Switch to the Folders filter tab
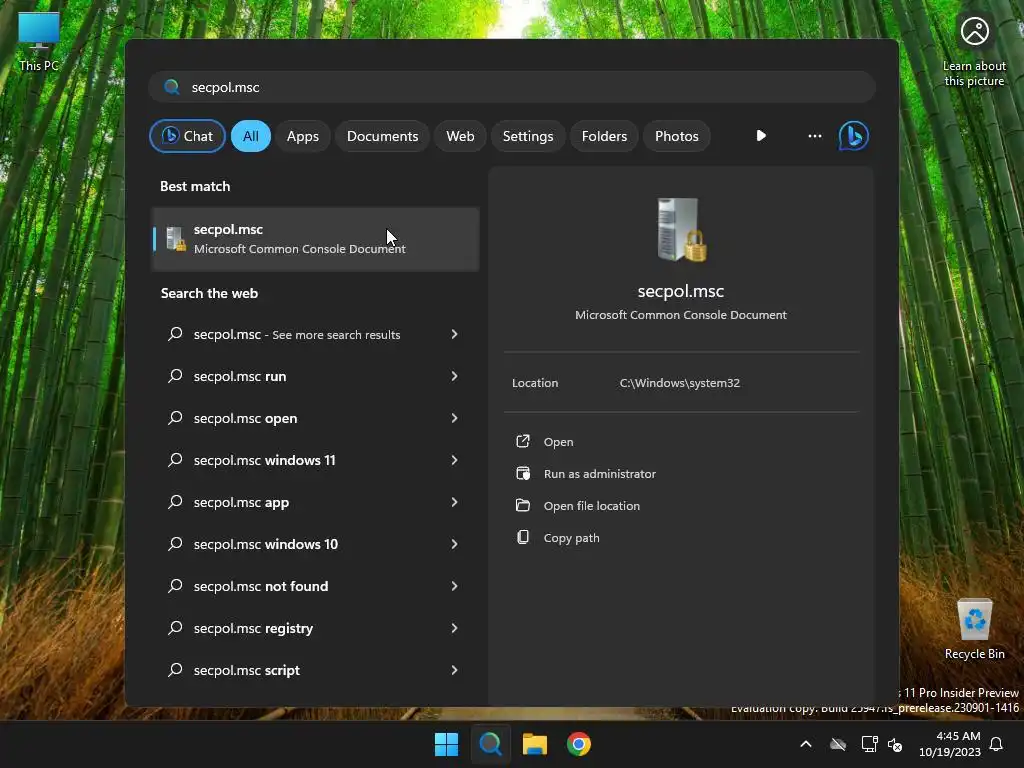Image resolution: width=1024 pixels, height=768 pixels. 604,136
